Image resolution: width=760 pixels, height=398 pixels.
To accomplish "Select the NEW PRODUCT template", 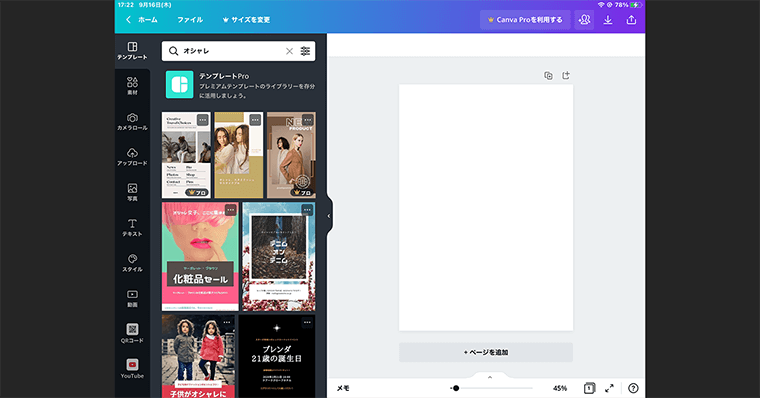I will 291,155.
